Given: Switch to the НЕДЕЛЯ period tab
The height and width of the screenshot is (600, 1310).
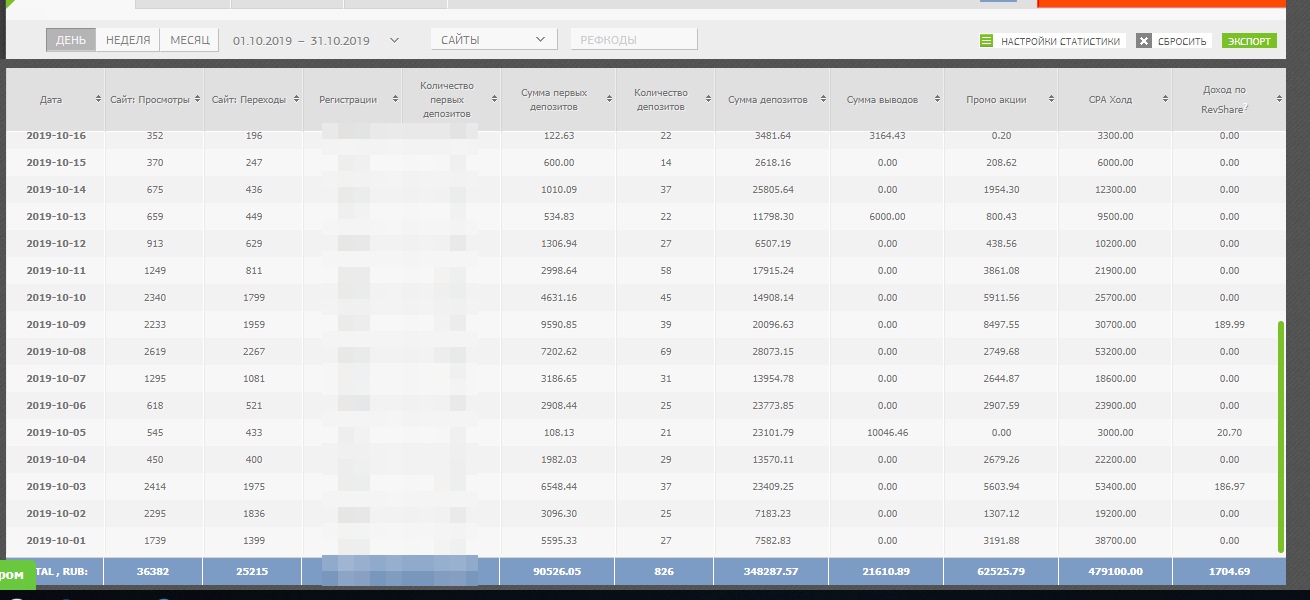Looking at the screenshot, I should click(x=128, y=40).
